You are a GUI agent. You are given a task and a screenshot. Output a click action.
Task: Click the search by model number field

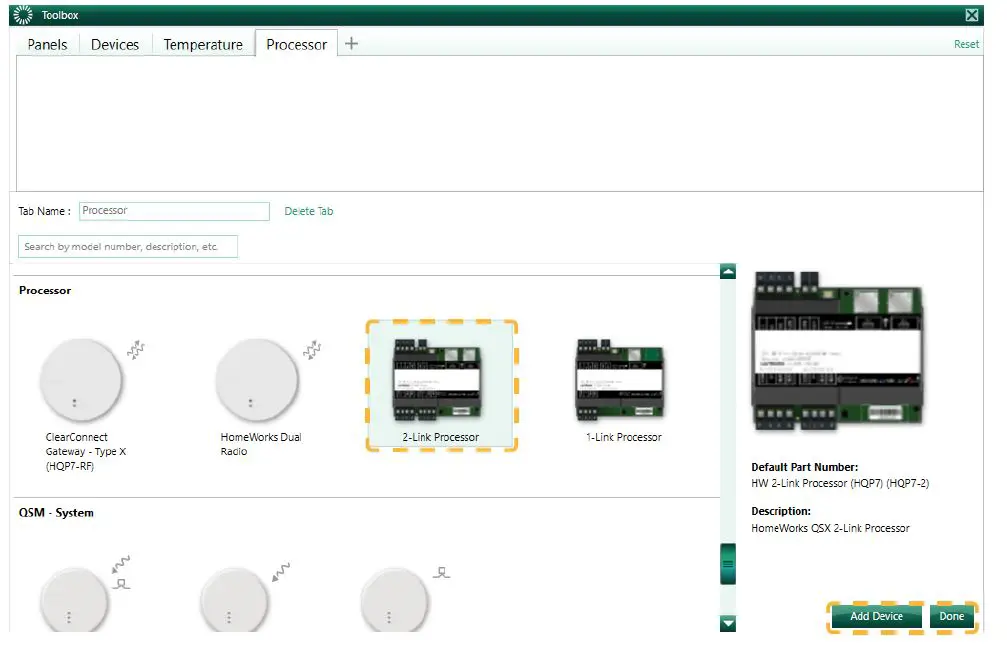pos(127,246)
